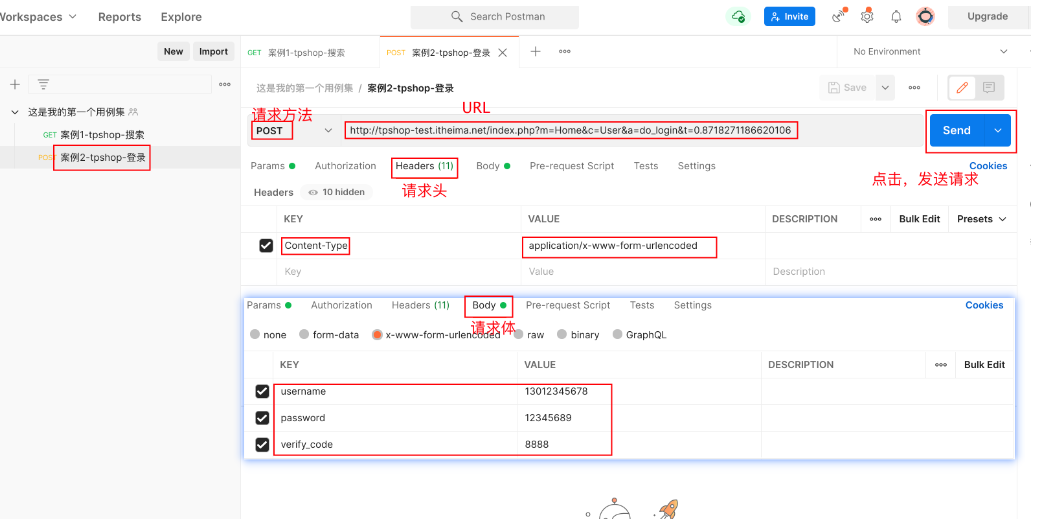This screenshot has height=528, width=1037.
Task: Open tab options three-dot menu
Action: coord(564,52)
